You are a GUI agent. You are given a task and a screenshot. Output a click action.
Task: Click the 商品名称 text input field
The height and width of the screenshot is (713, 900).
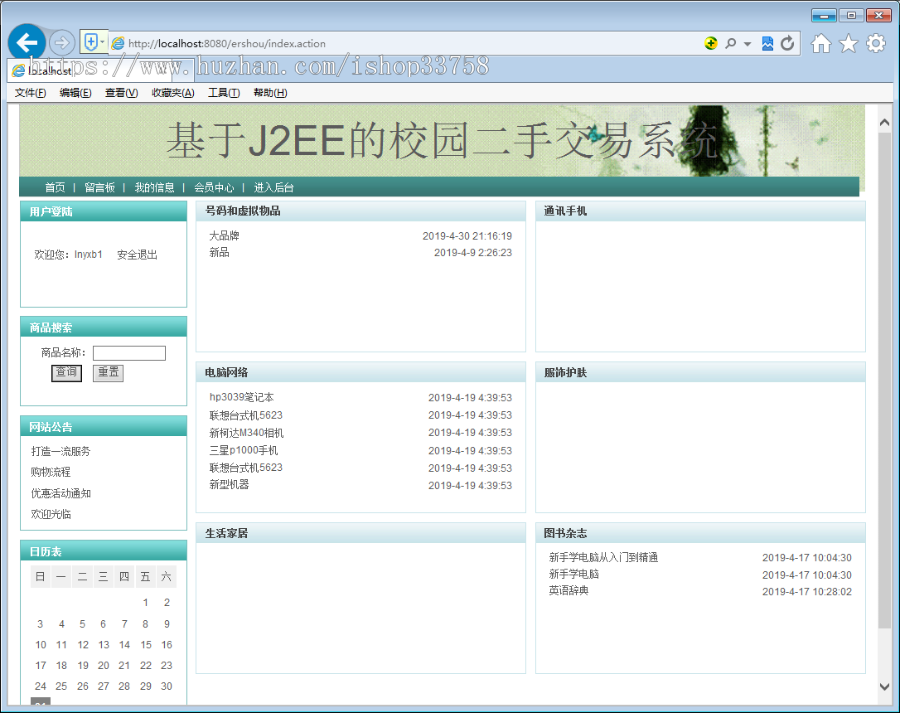click(129, 352)
